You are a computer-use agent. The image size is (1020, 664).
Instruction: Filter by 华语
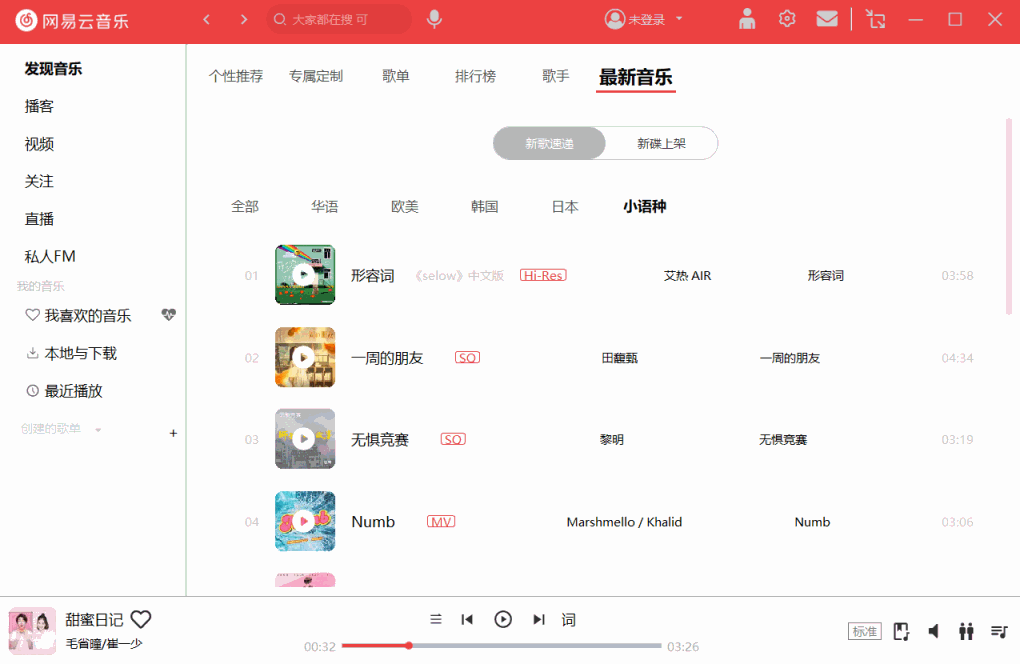(325, 207)
